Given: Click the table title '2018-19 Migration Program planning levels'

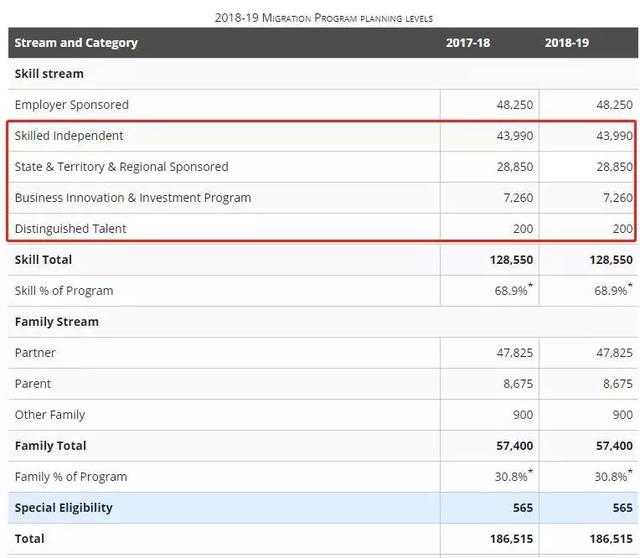Looking at the screenshot, I should pyautogui.click(x=324, y=17).
